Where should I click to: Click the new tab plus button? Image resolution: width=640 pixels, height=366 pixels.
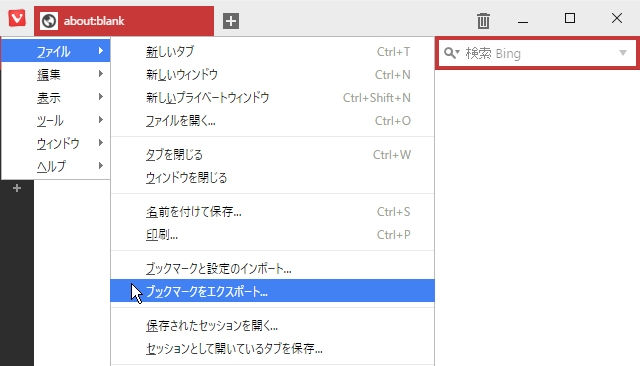pos(231,21)
